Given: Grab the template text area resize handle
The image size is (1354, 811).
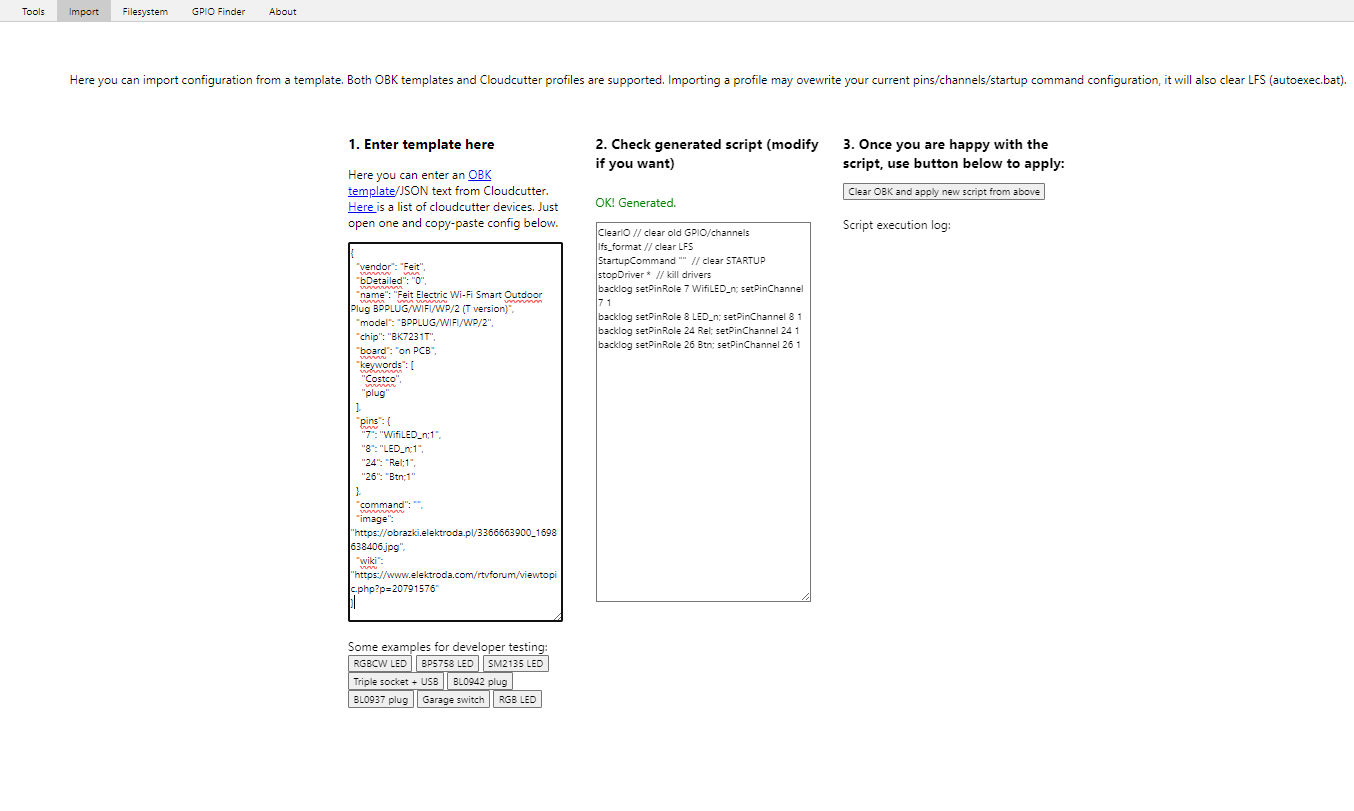Looking at the screenshot, I should [557, 616].
